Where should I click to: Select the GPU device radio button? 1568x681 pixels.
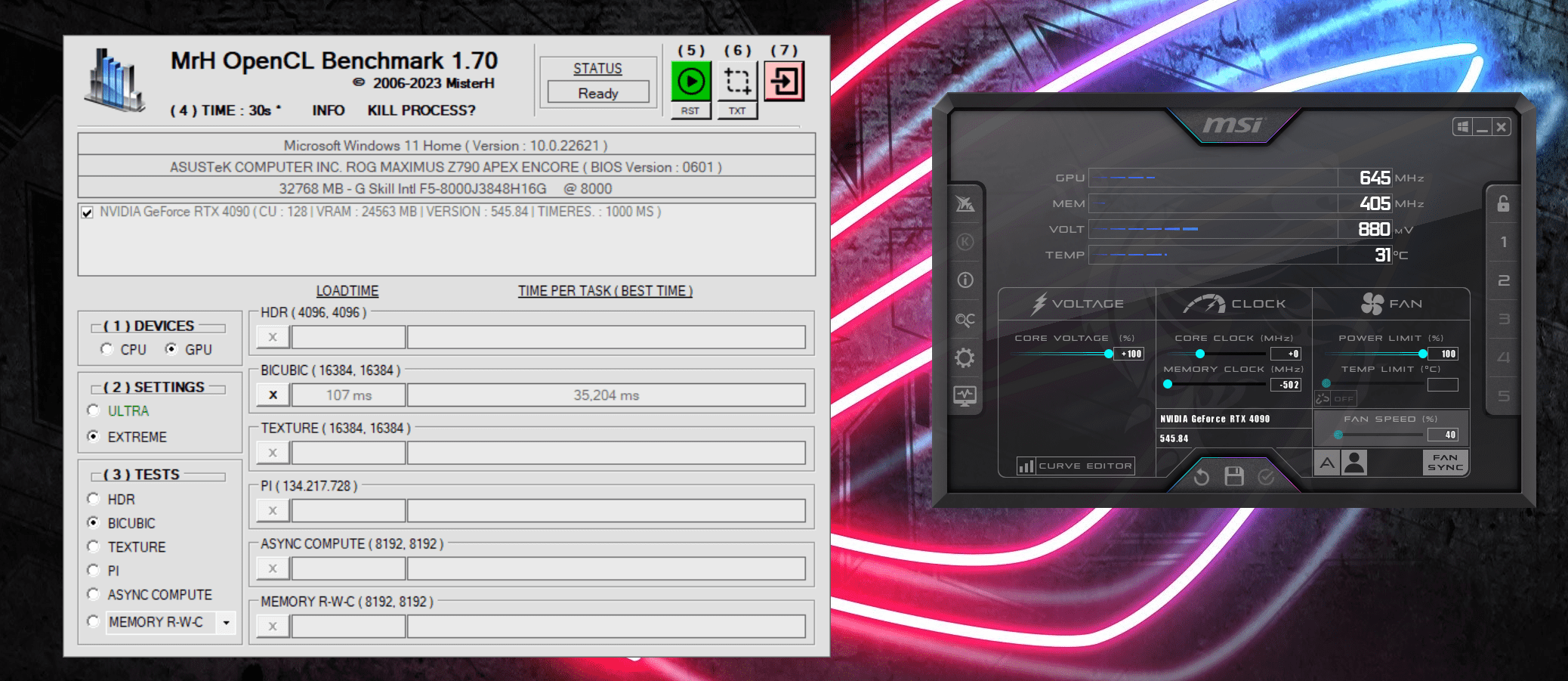click(171, 349)
